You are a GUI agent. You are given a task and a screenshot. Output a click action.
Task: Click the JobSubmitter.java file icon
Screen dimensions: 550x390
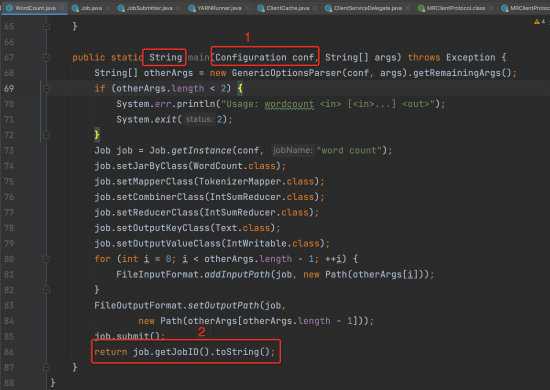[121, 8]
